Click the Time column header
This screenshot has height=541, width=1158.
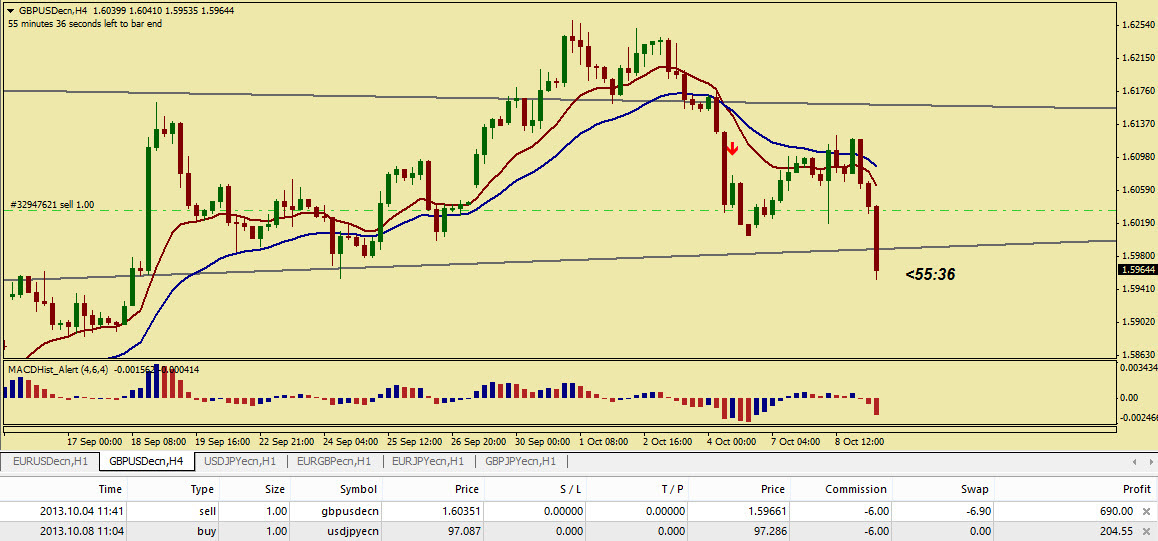[110, 489]
